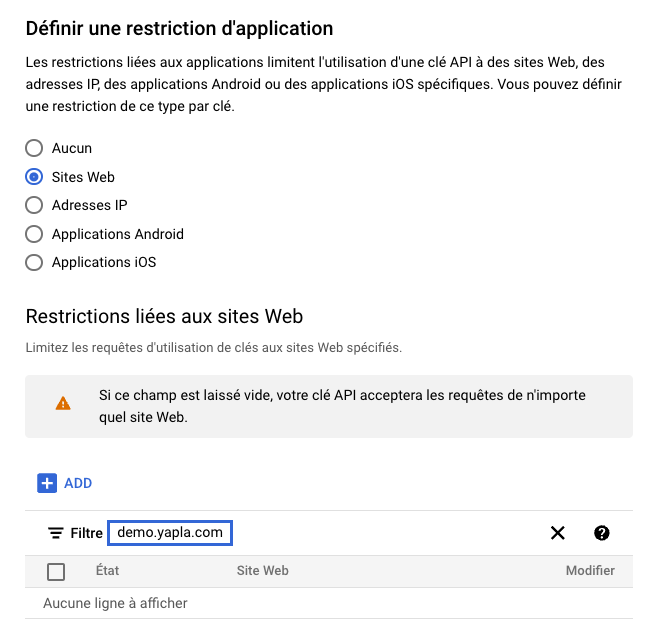Click the 'Aucune ligne à afficher' row

[x=115, y=603]
